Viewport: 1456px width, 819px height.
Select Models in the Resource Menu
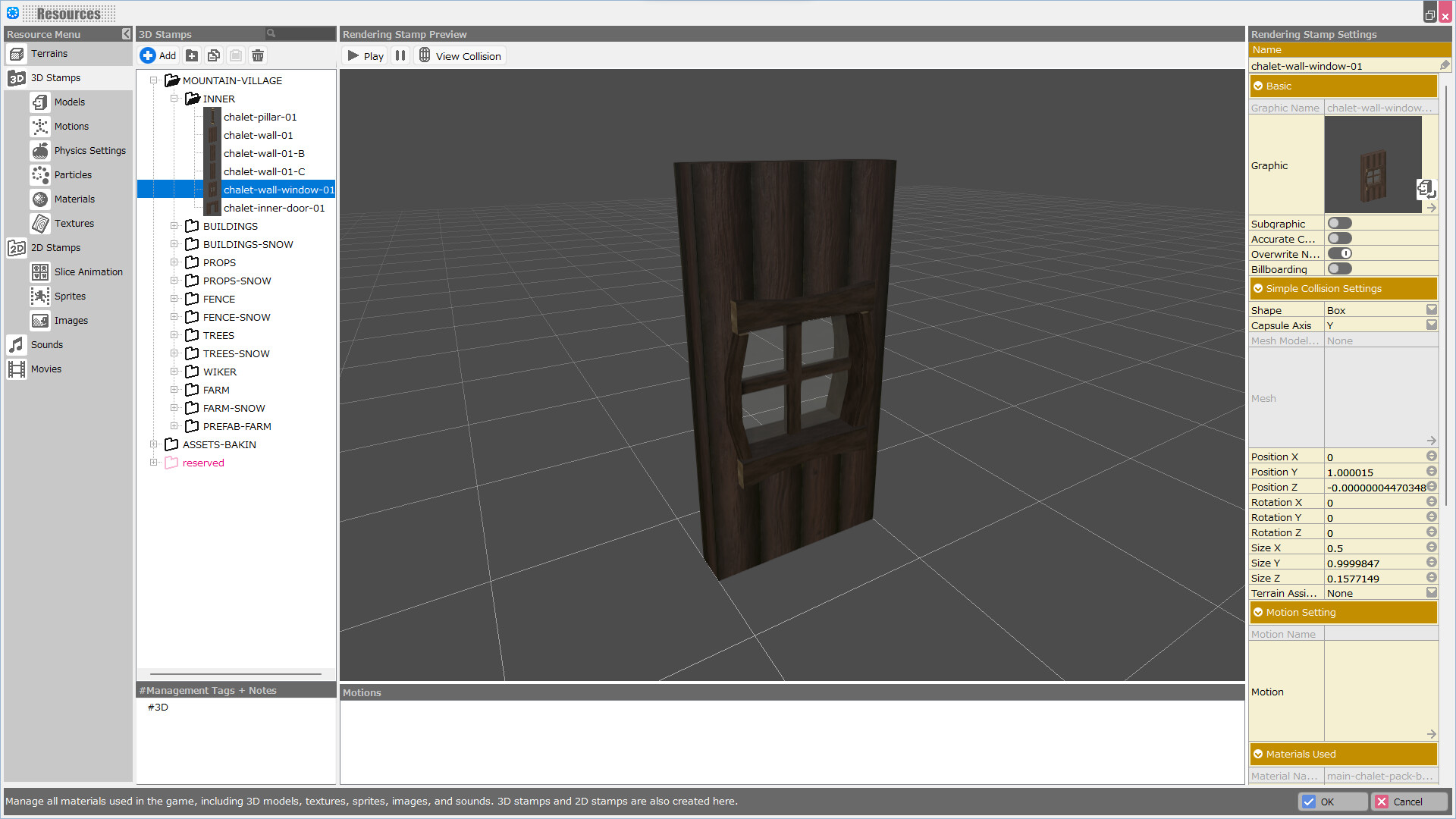coord(69,102)
